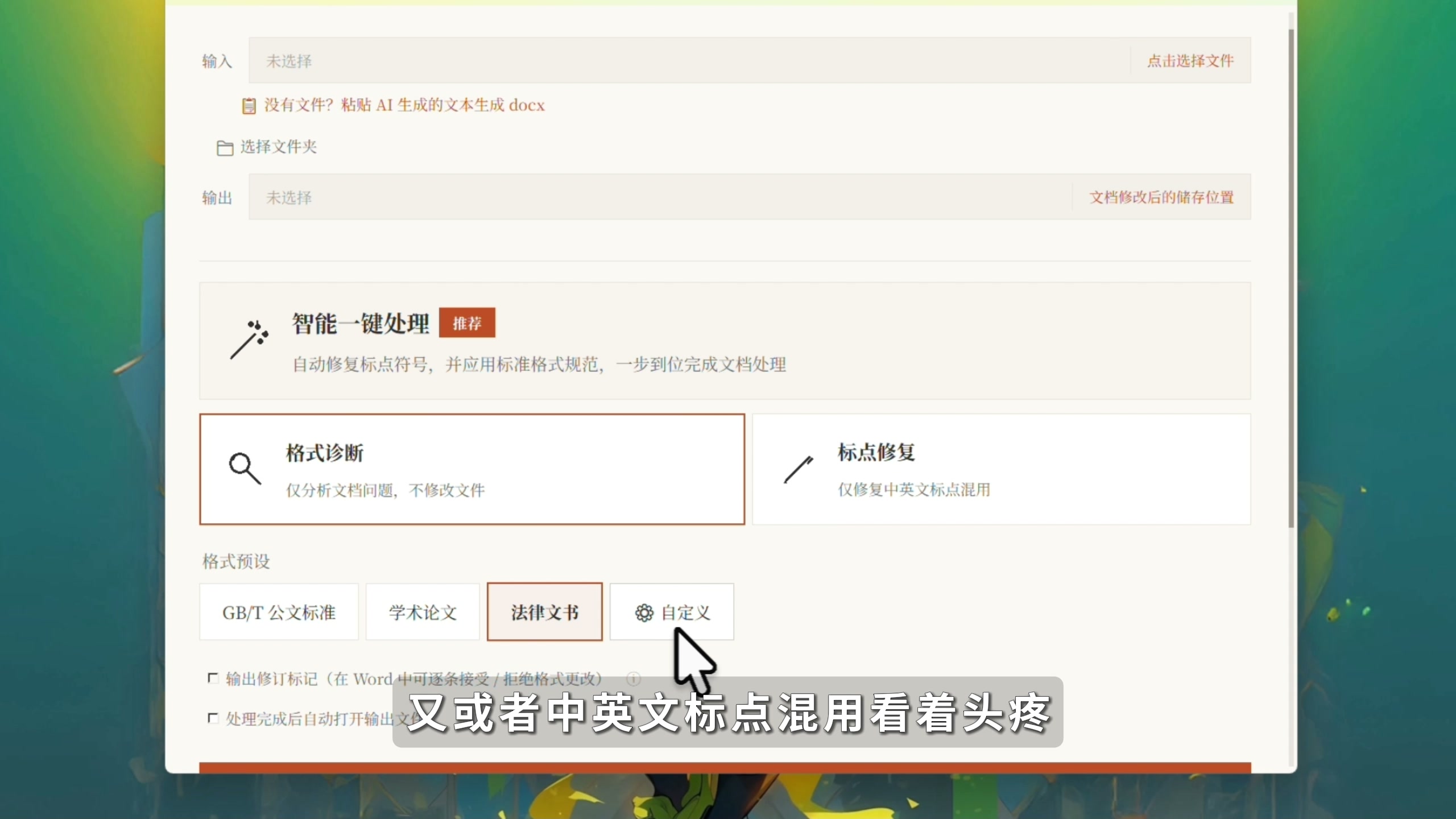1456x819 pixels.
Task: Click 选择文件夹 link
Action: [278, 147]
